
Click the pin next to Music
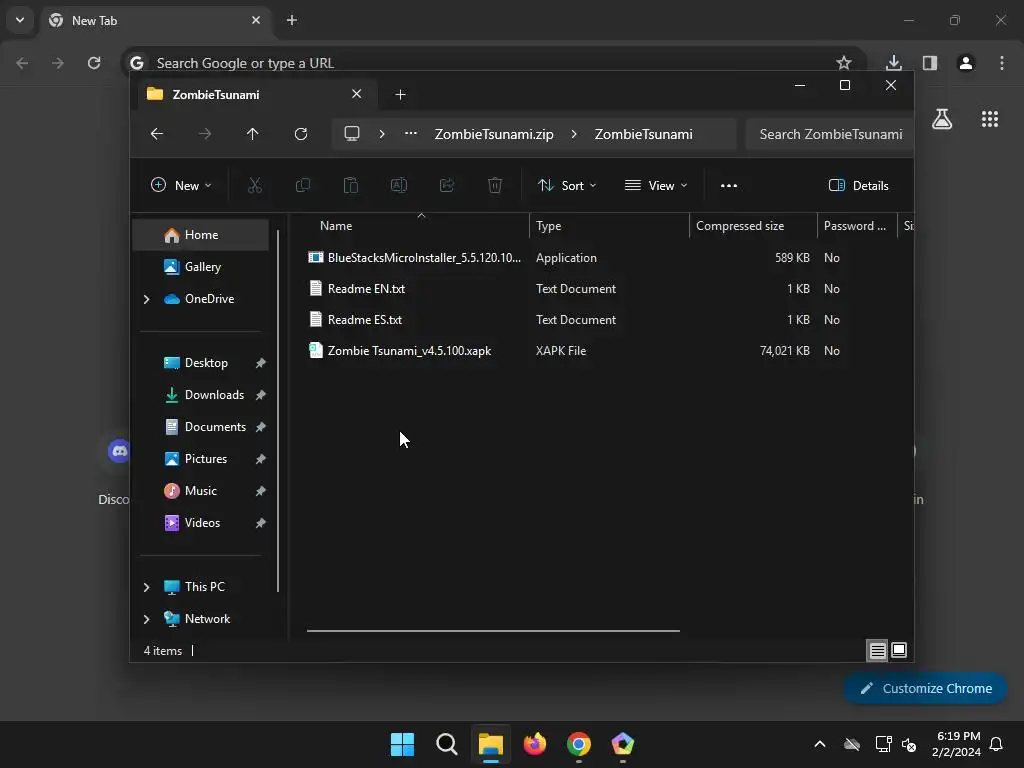point(261,491)
